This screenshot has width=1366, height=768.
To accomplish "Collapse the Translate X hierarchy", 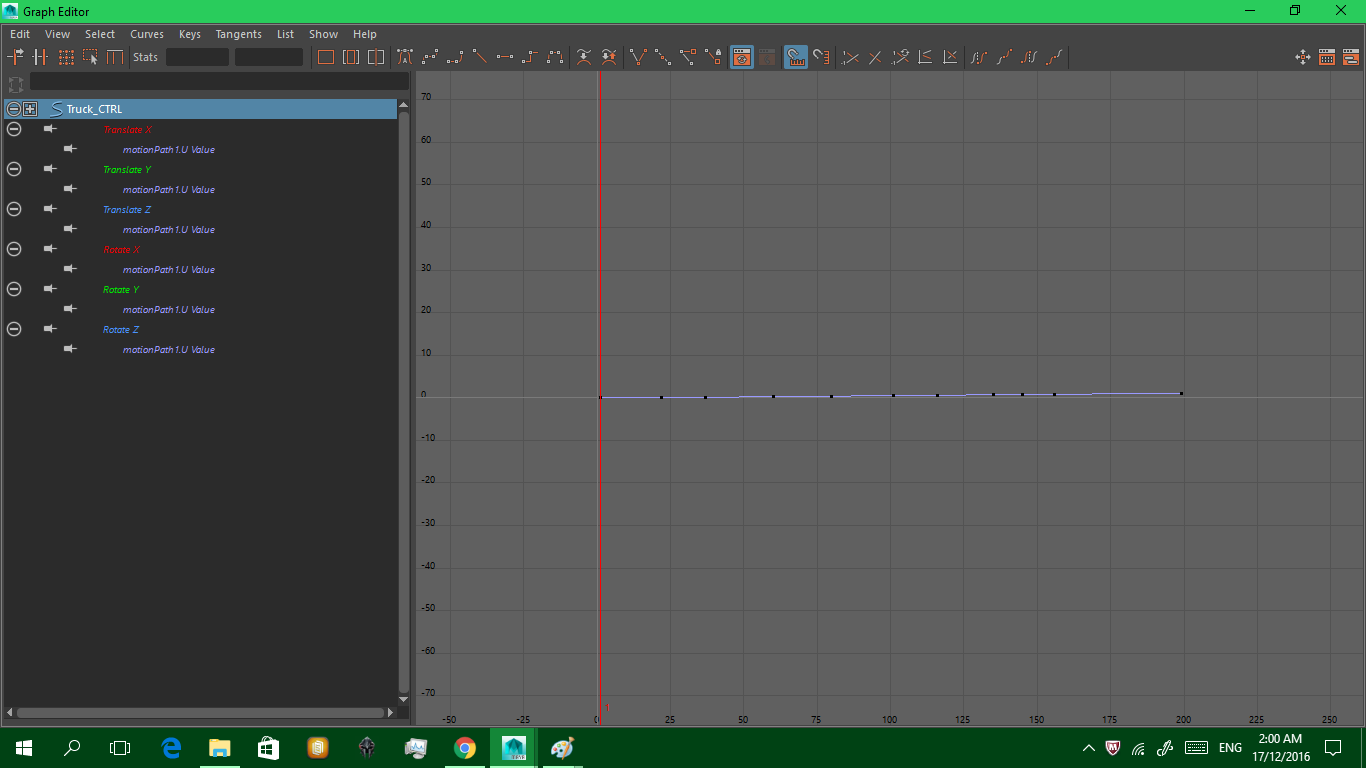I will click(x=14, y=129).
